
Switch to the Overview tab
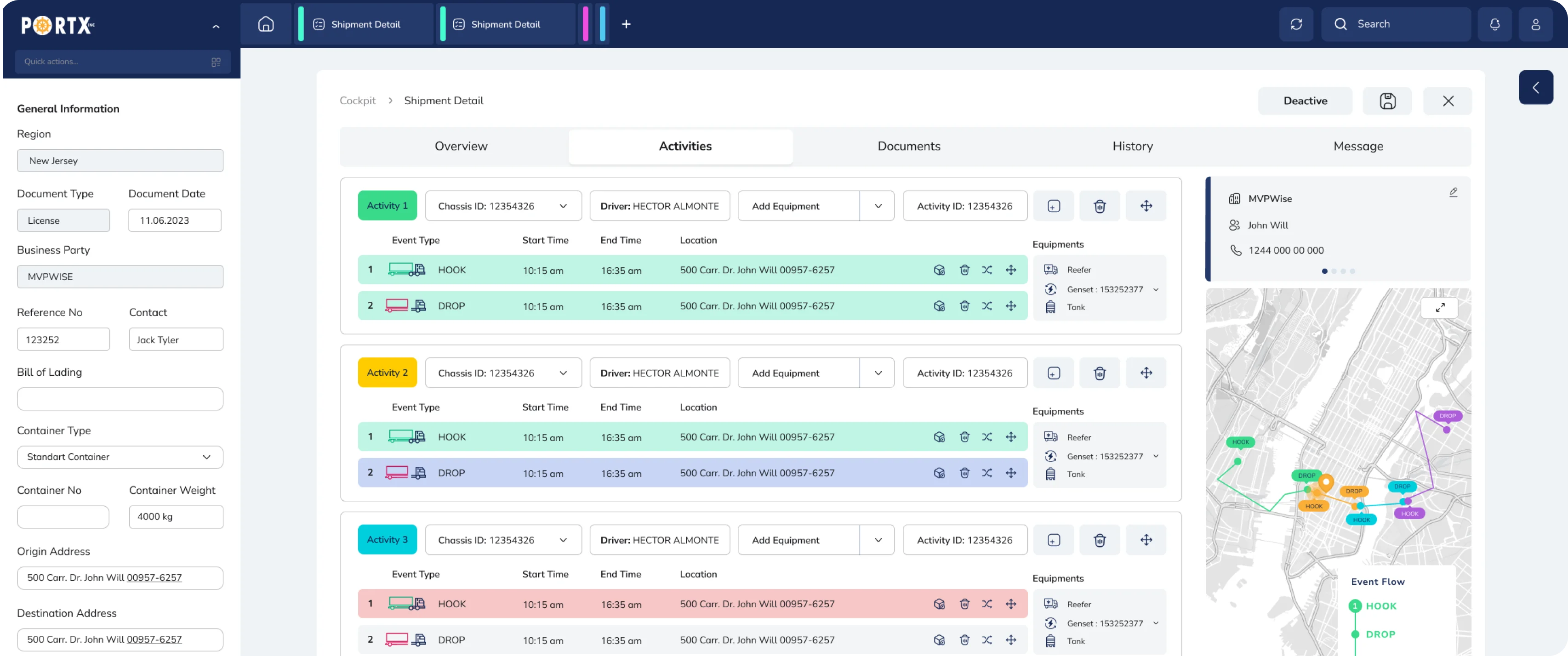(461, 146)
